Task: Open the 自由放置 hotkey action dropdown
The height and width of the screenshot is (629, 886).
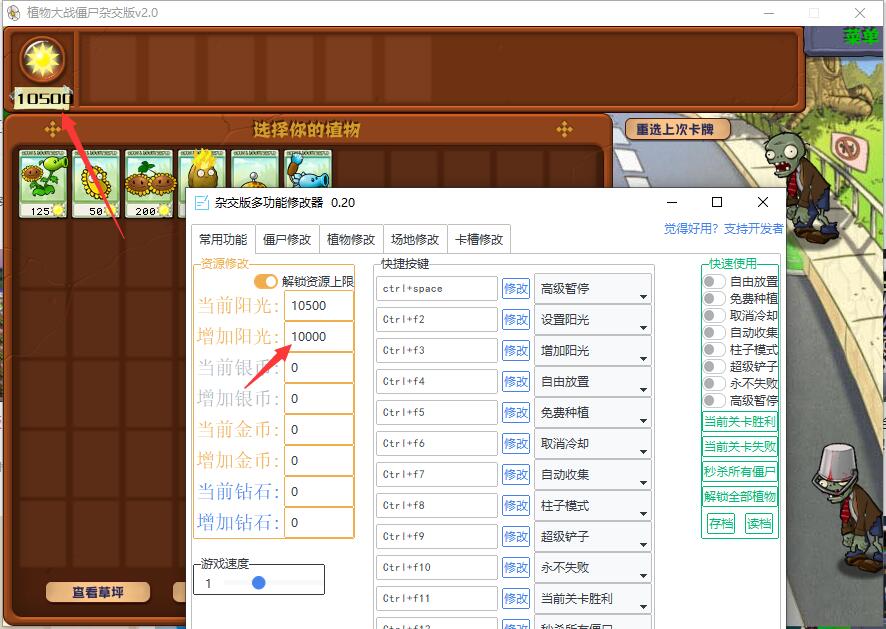Action: 593,382
